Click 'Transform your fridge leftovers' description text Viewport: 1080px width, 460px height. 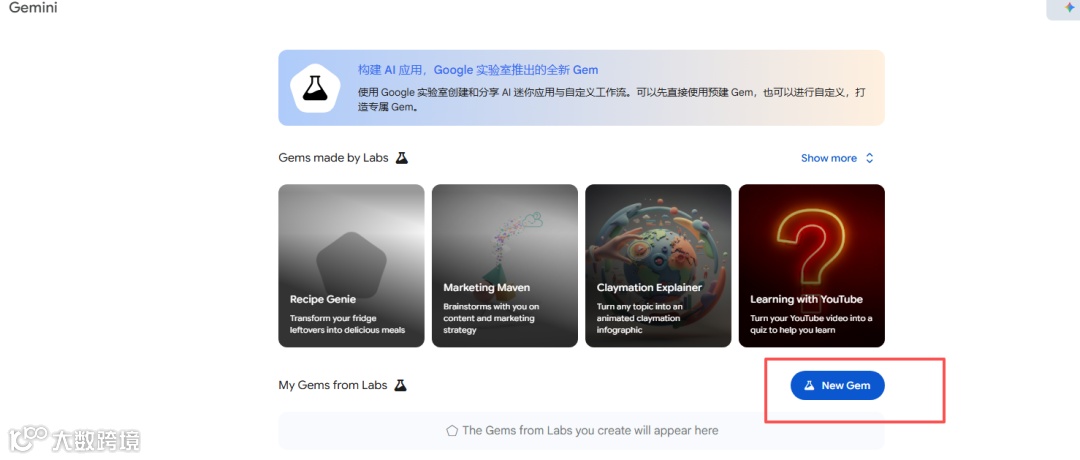pyautogui.click(x=347, y=324)
